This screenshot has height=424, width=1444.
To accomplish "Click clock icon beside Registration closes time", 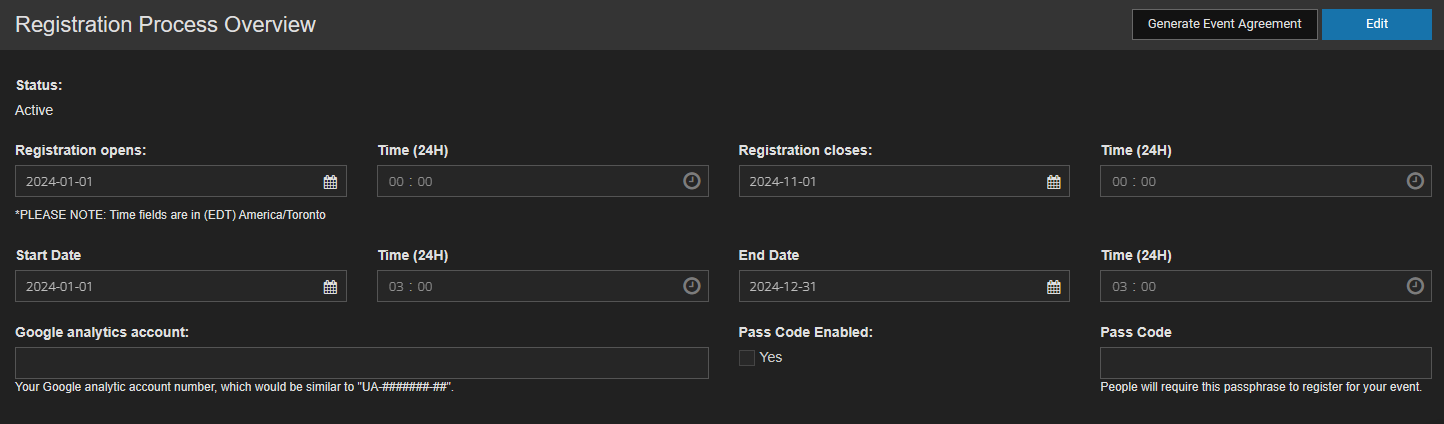I will [1414, 181].
